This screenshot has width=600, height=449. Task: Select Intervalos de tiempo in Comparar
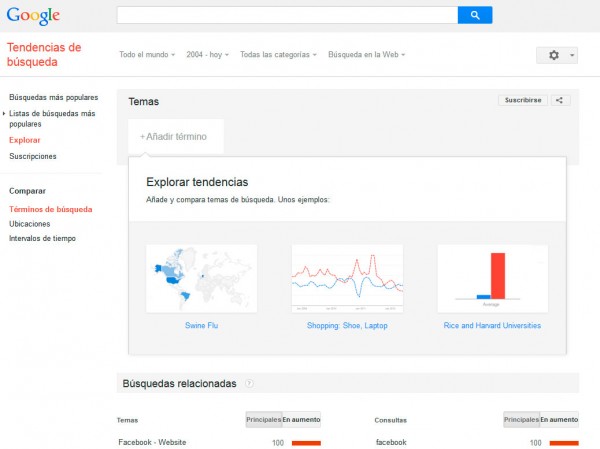(x=42, y=238)
